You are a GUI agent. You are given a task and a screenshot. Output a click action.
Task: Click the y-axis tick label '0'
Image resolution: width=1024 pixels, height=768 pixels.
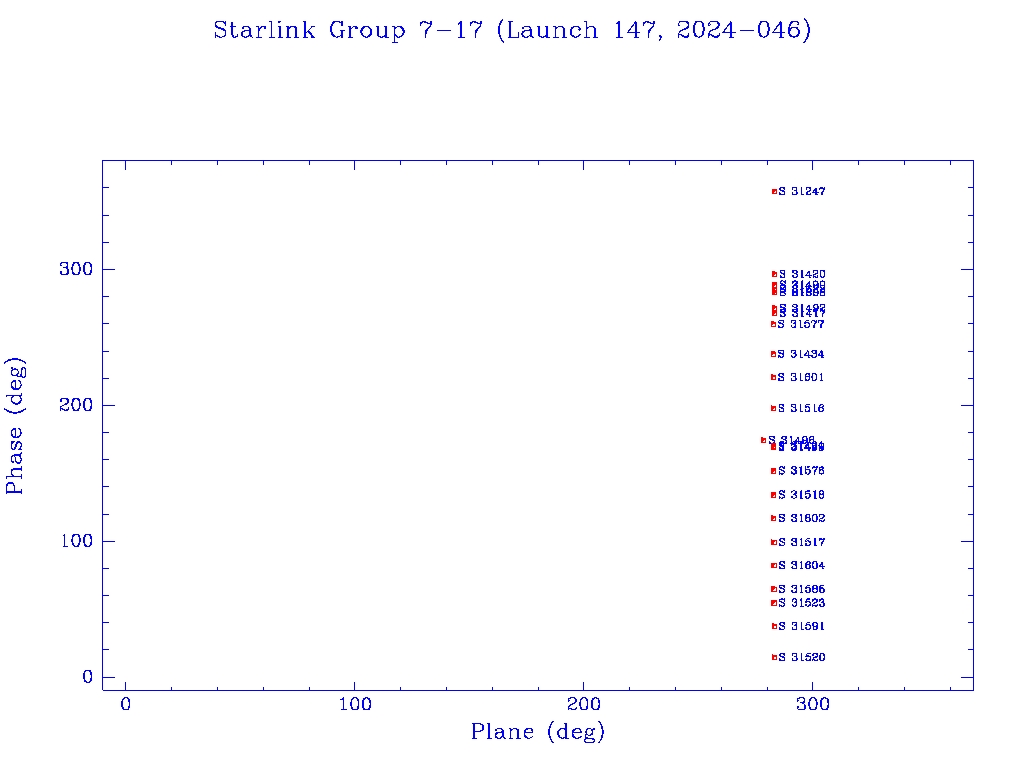pos(88,677)
